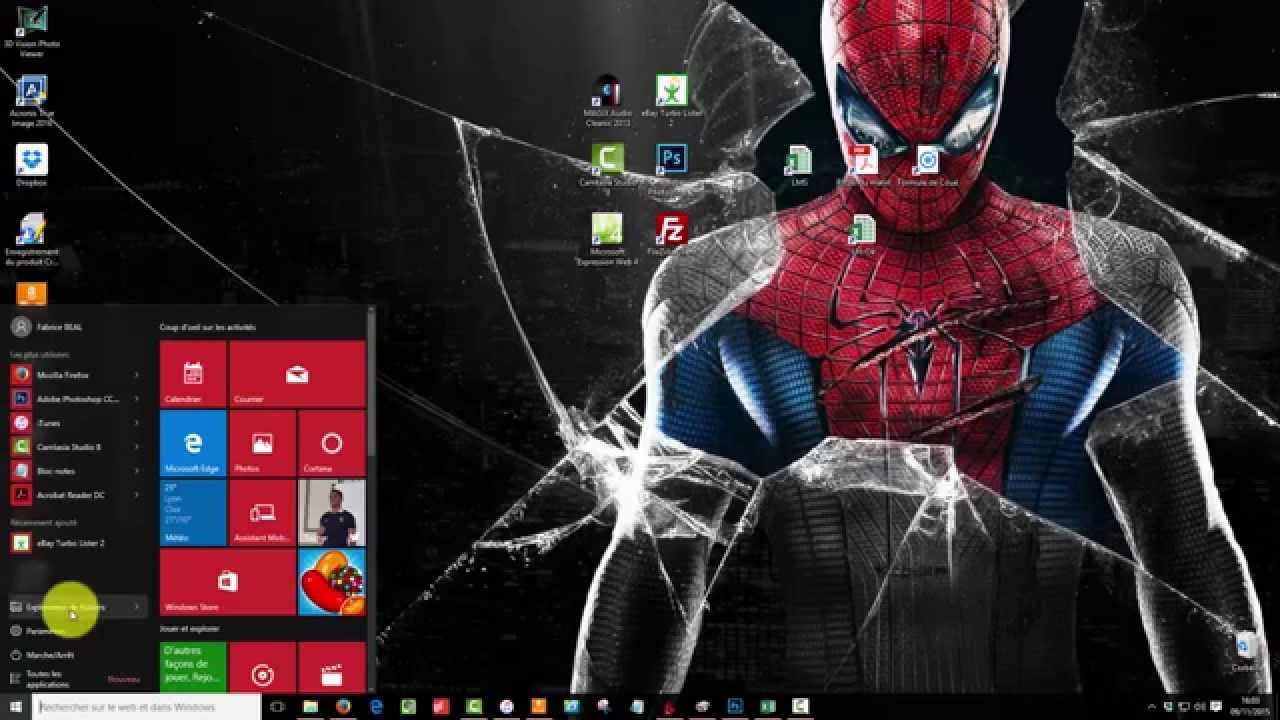Viewport: 1280px width, 720px height.
Task: Expand Camtasia Studio 8 jump list arrow
Action: pos(136,447)
